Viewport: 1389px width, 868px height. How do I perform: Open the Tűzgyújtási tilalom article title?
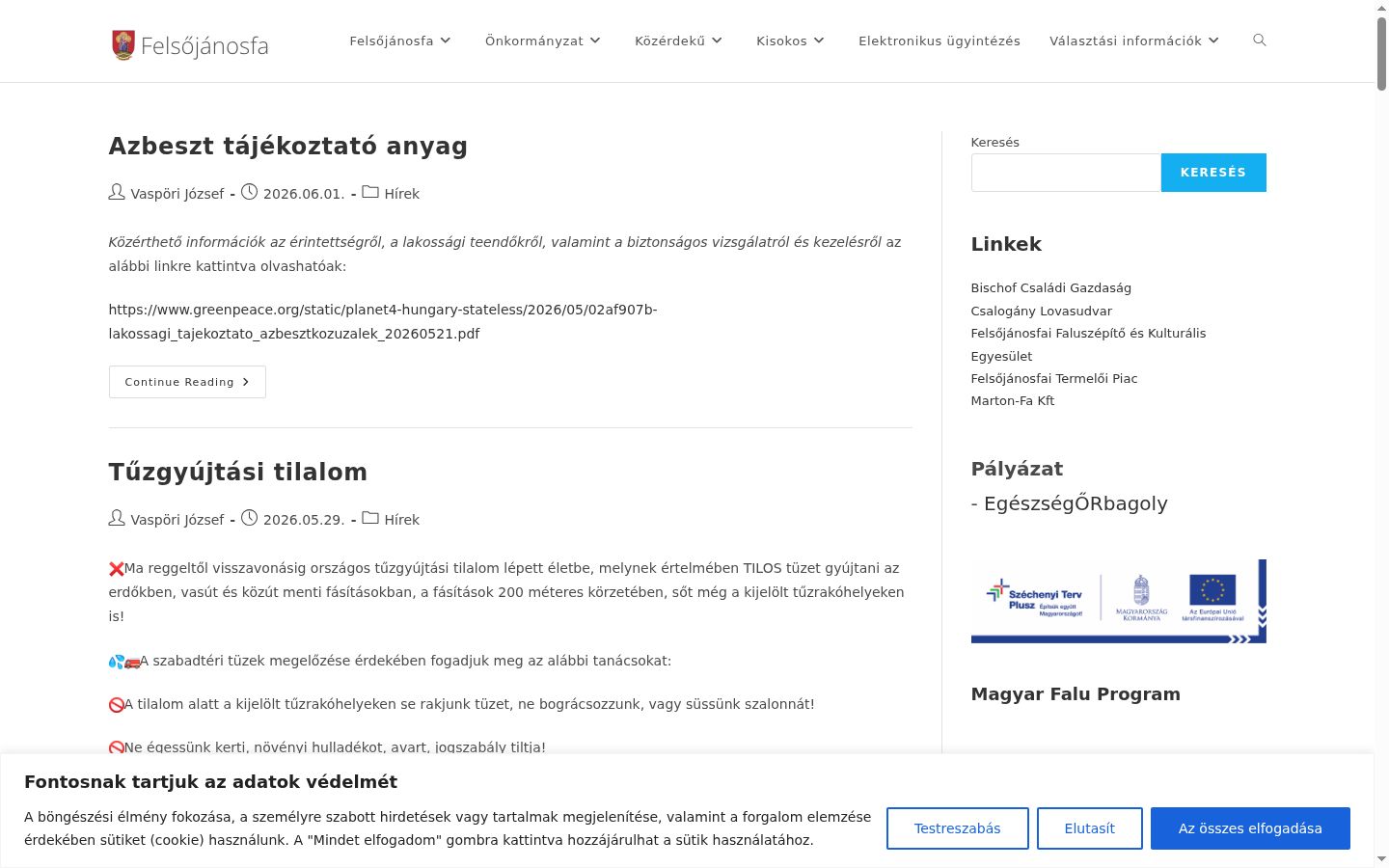(x=238, y=472)
